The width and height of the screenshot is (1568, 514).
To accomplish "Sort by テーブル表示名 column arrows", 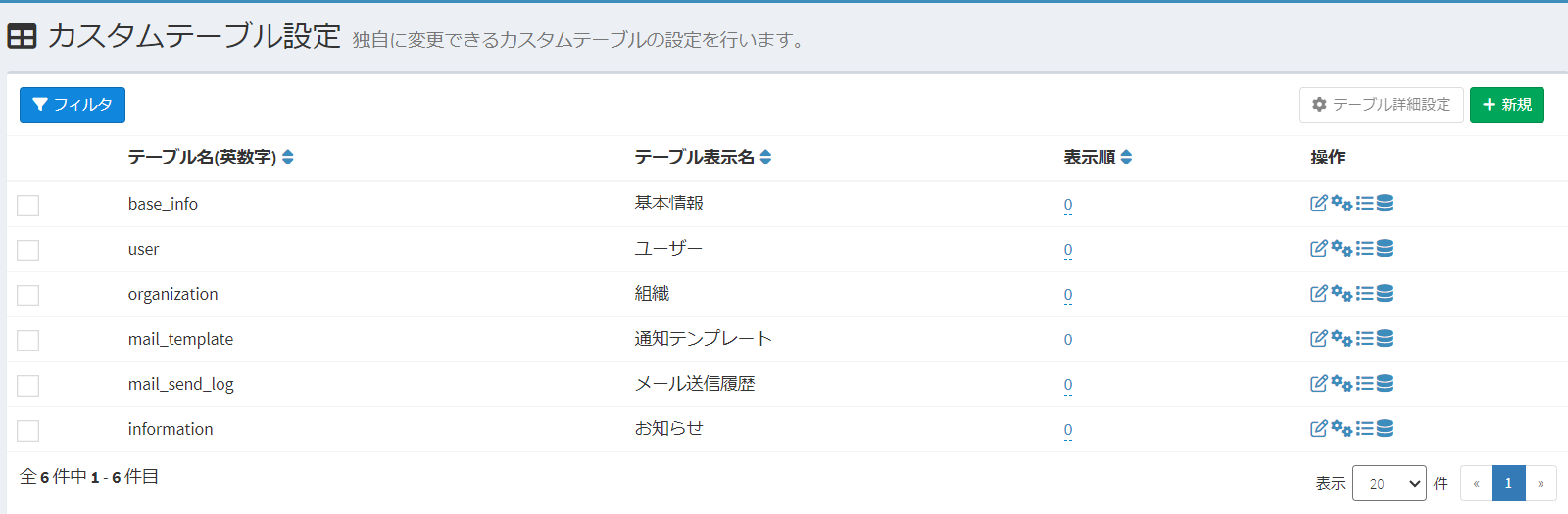I will tap(765, 158).
